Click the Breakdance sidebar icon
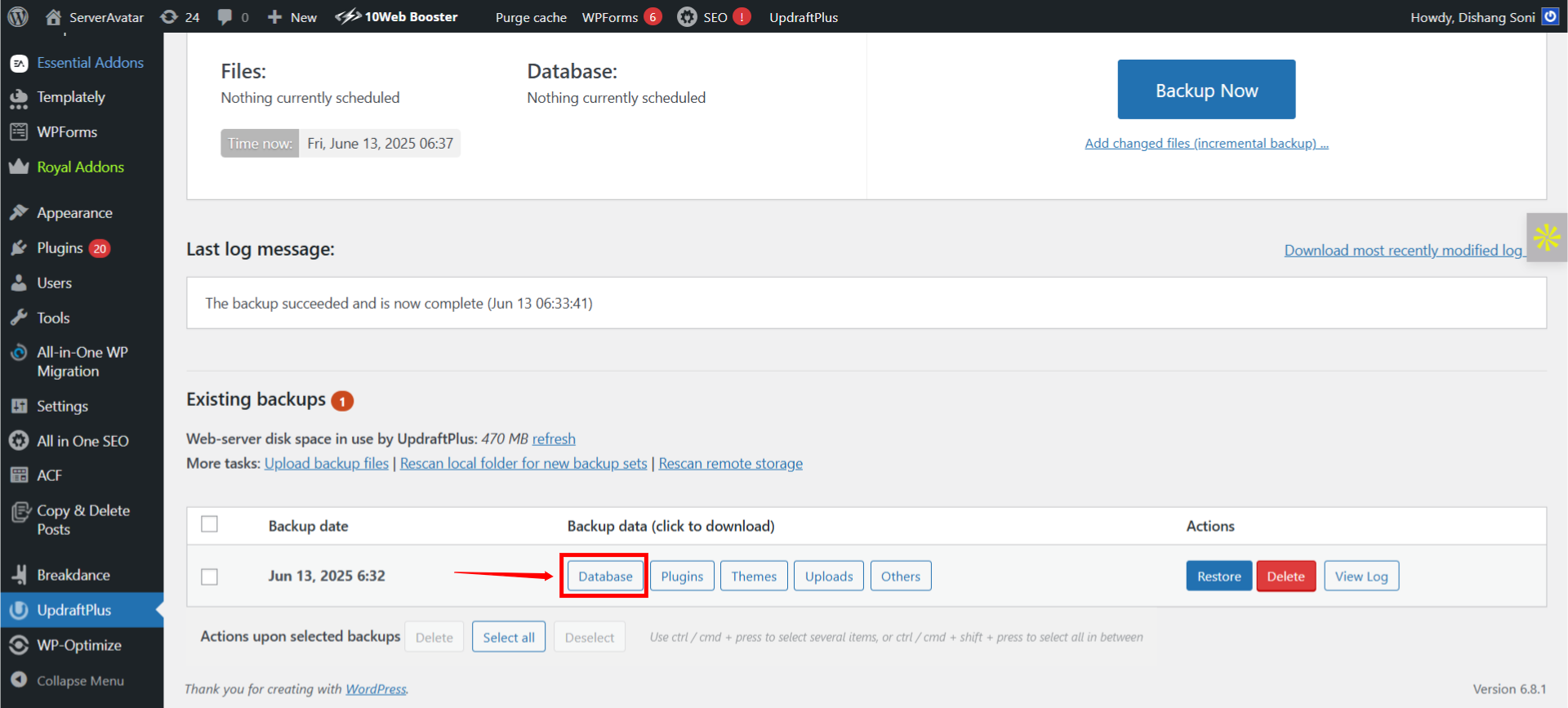Viewport: 1568px width, 708px height. tap(19, 575)
